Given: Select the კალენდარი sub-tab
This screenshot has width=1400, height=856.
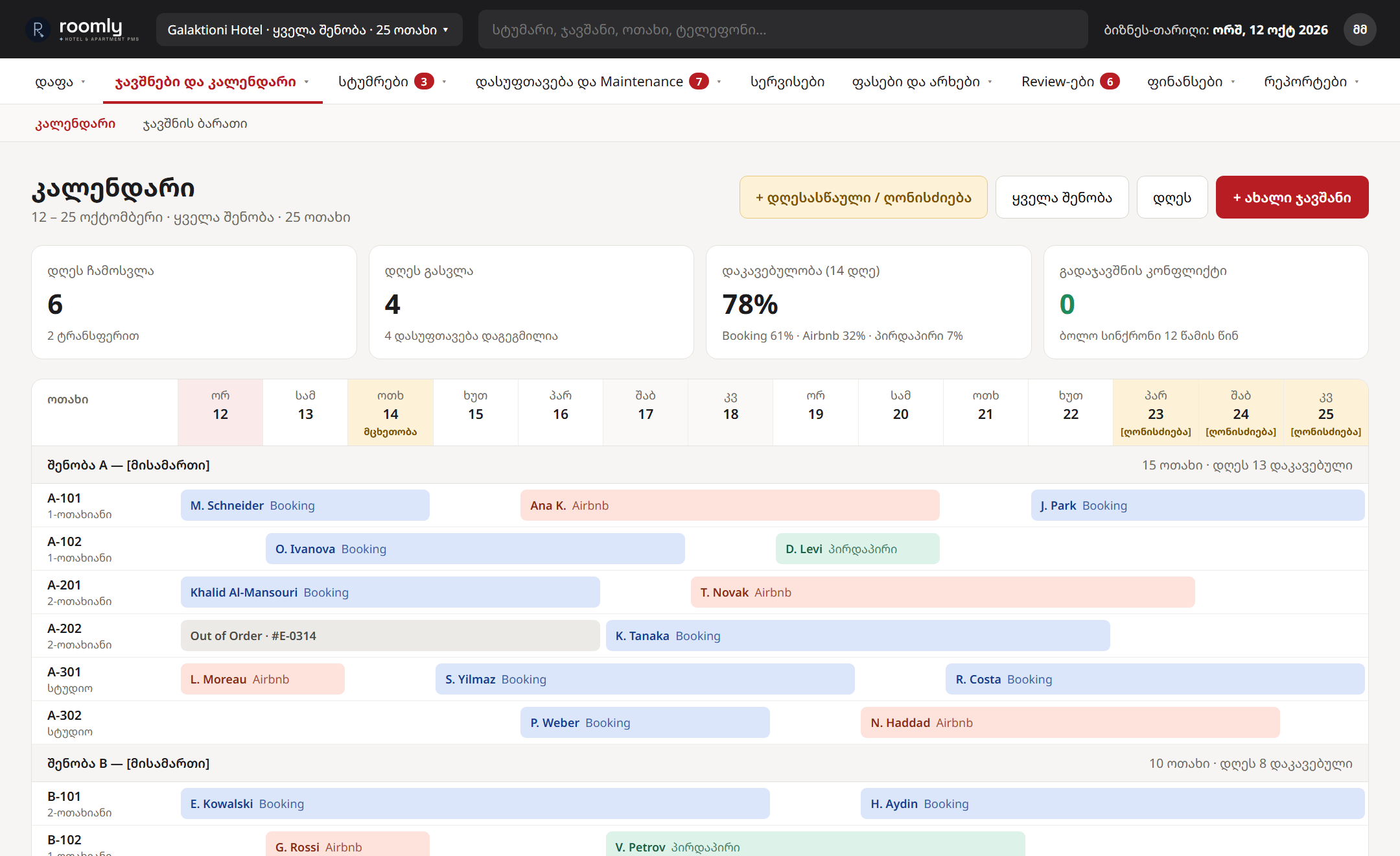Looking at the screenshot, I should (x=75, y=123).
